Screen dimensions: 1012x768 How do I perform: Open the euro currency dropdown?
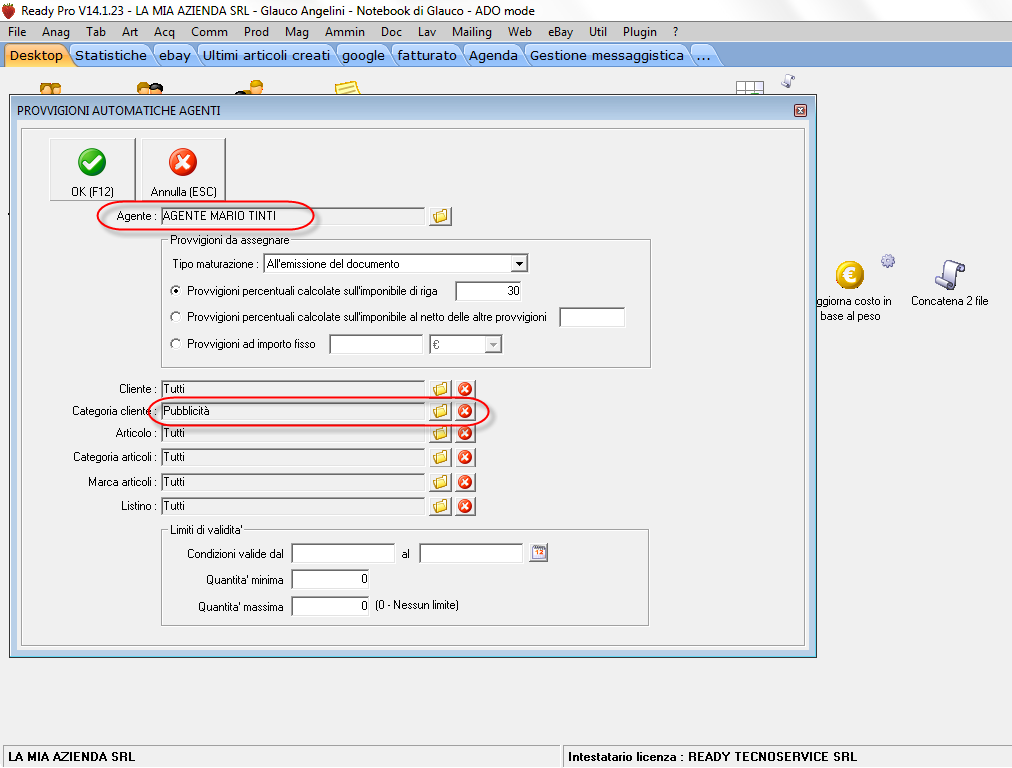[493, 345]
